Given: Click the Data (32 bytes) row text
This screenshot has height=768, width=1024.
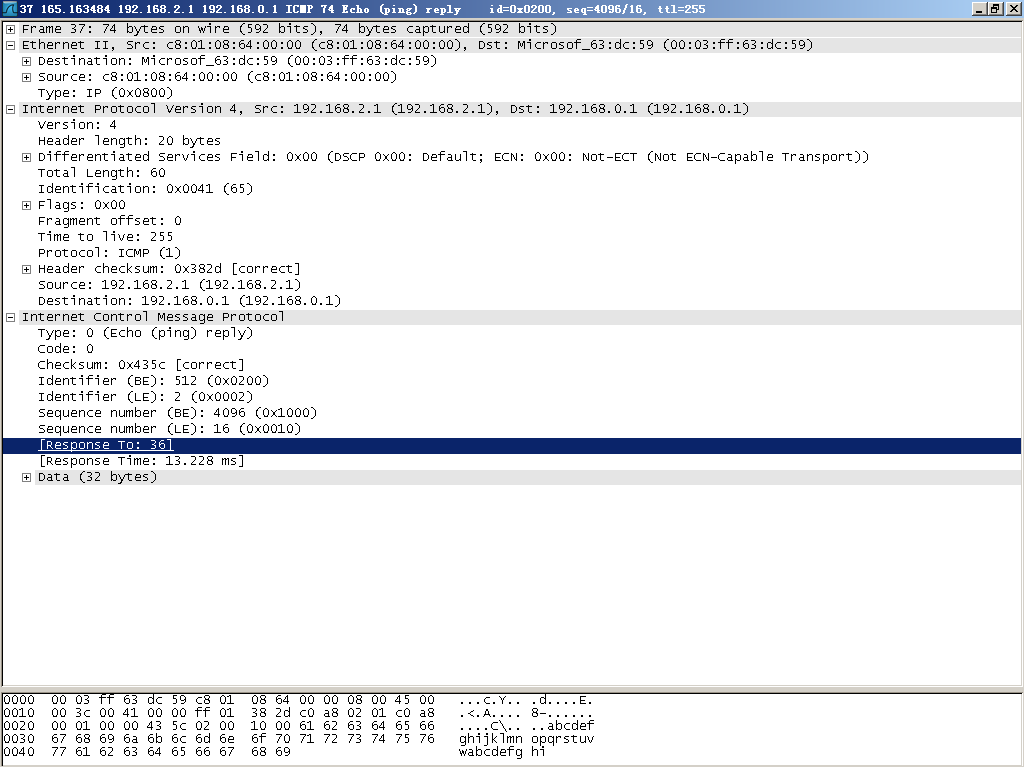Looking at the screenshot, I should click(x=97, y=477).
